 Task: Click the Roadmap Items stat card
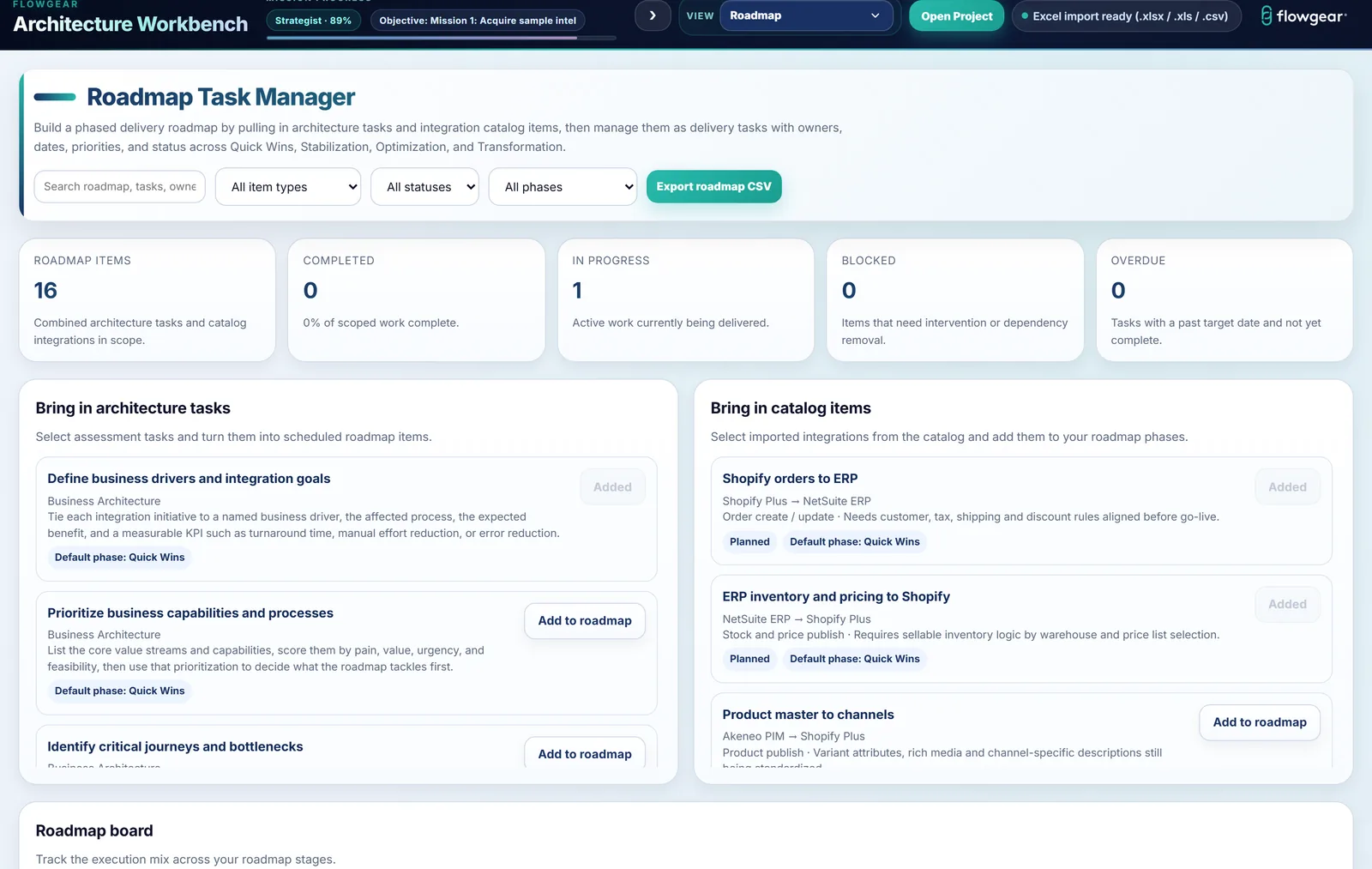click(147, 299)
